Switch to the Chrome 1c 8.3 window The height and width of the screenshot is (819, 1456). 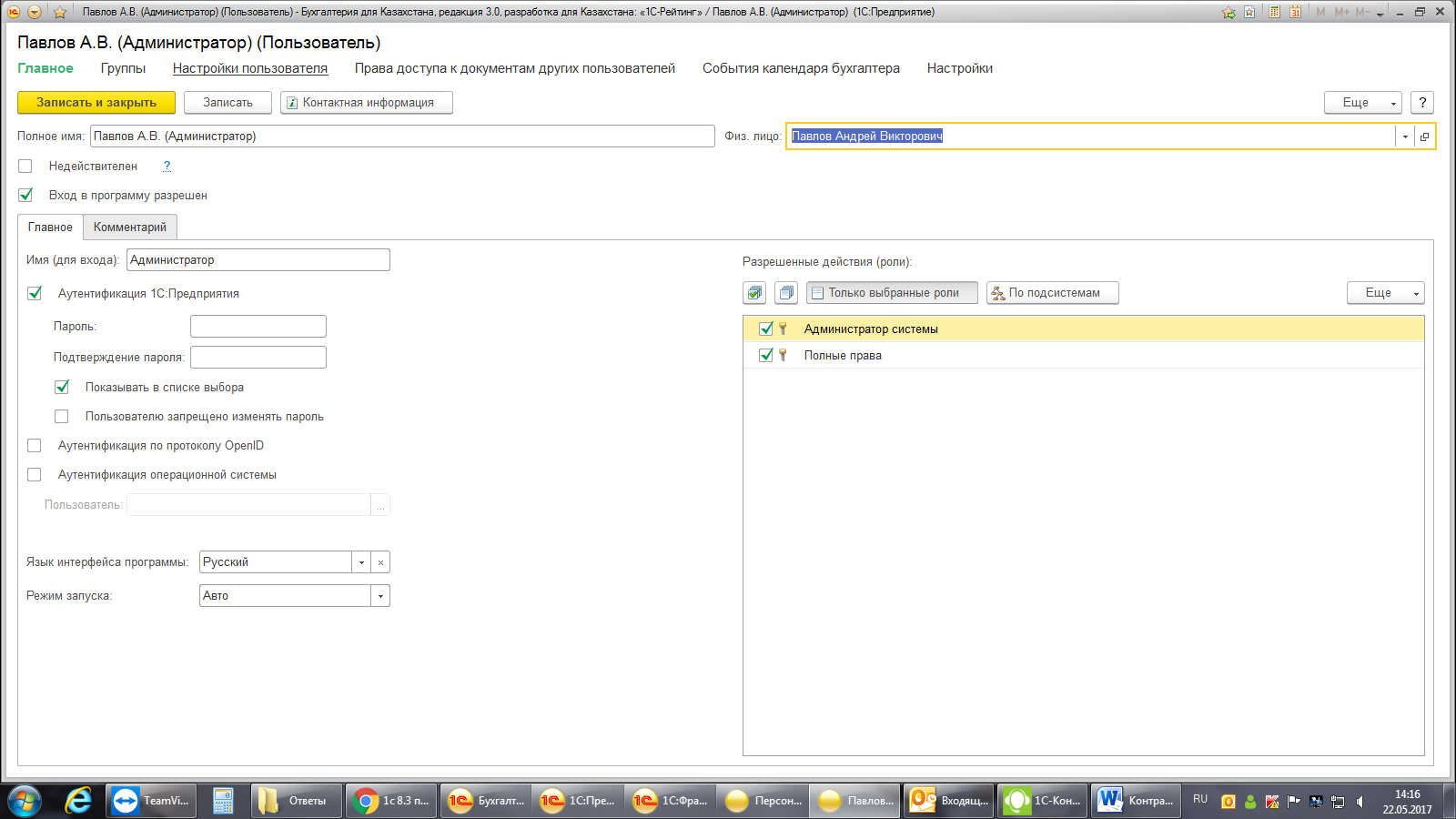(x=391, y=801)
